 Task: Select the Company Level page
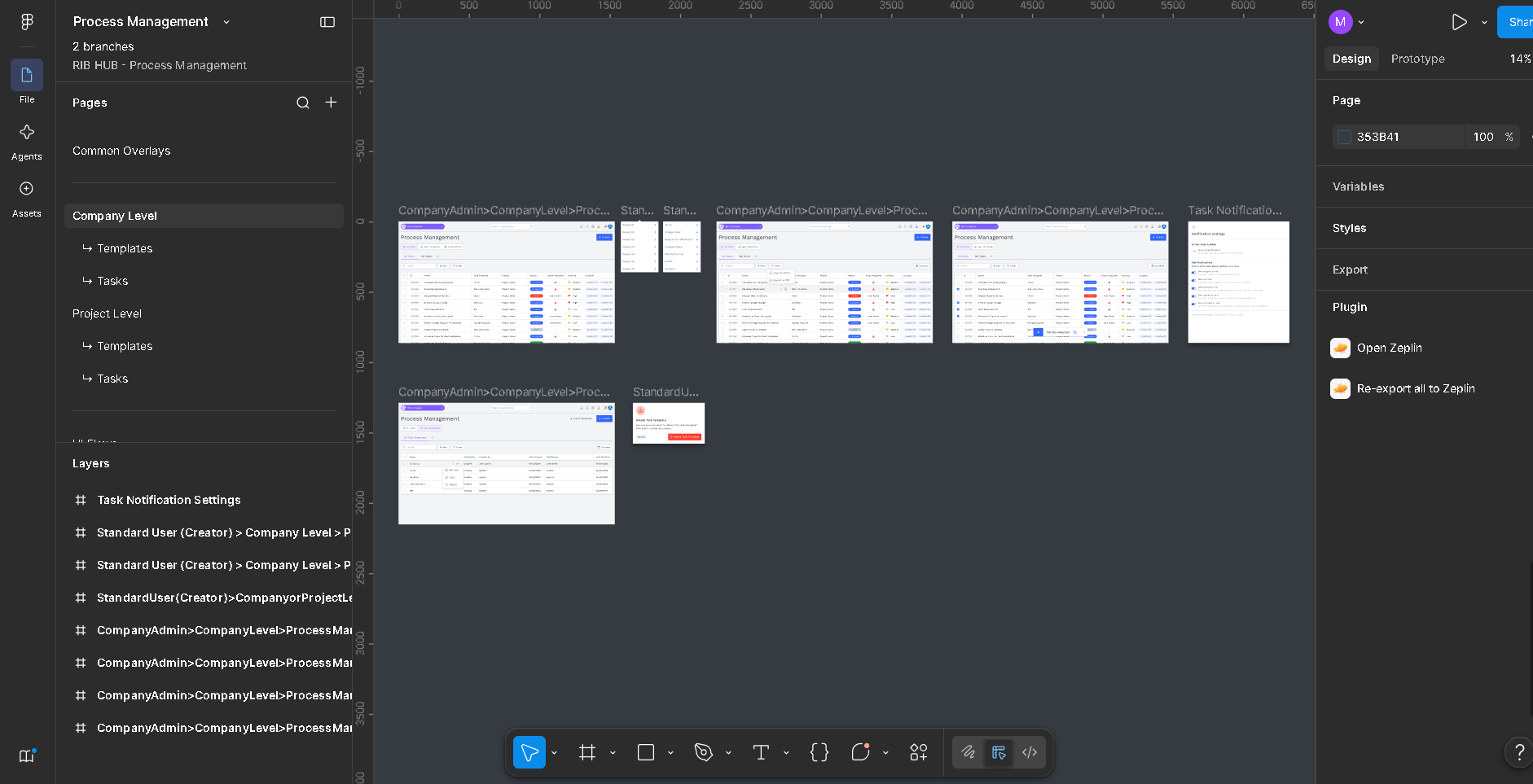click(204, 216)
